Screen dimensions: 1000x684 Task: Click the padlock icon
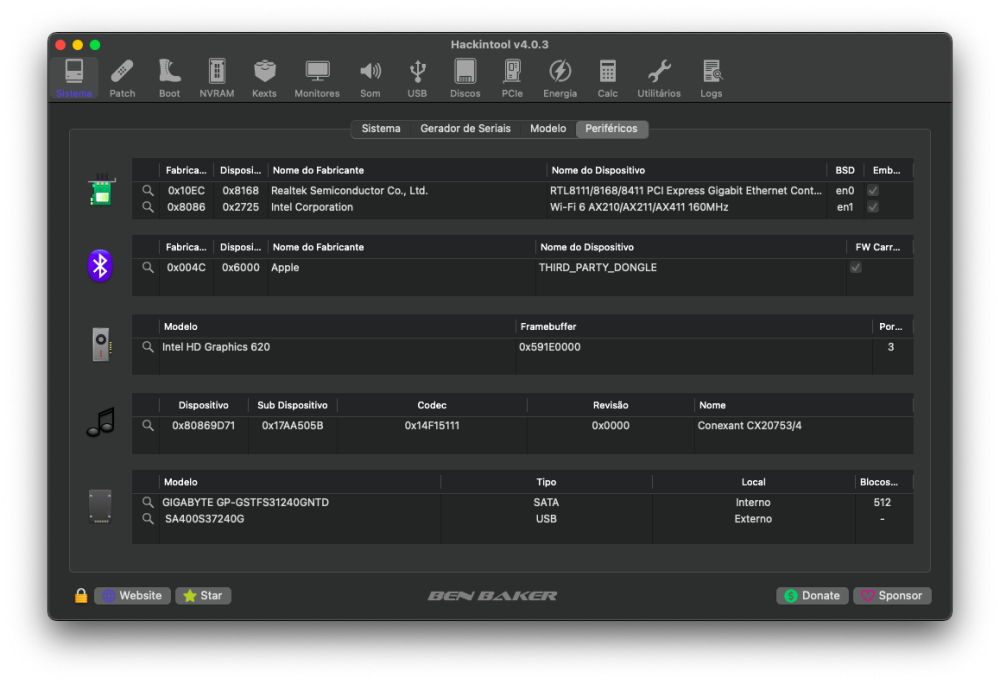81,595
